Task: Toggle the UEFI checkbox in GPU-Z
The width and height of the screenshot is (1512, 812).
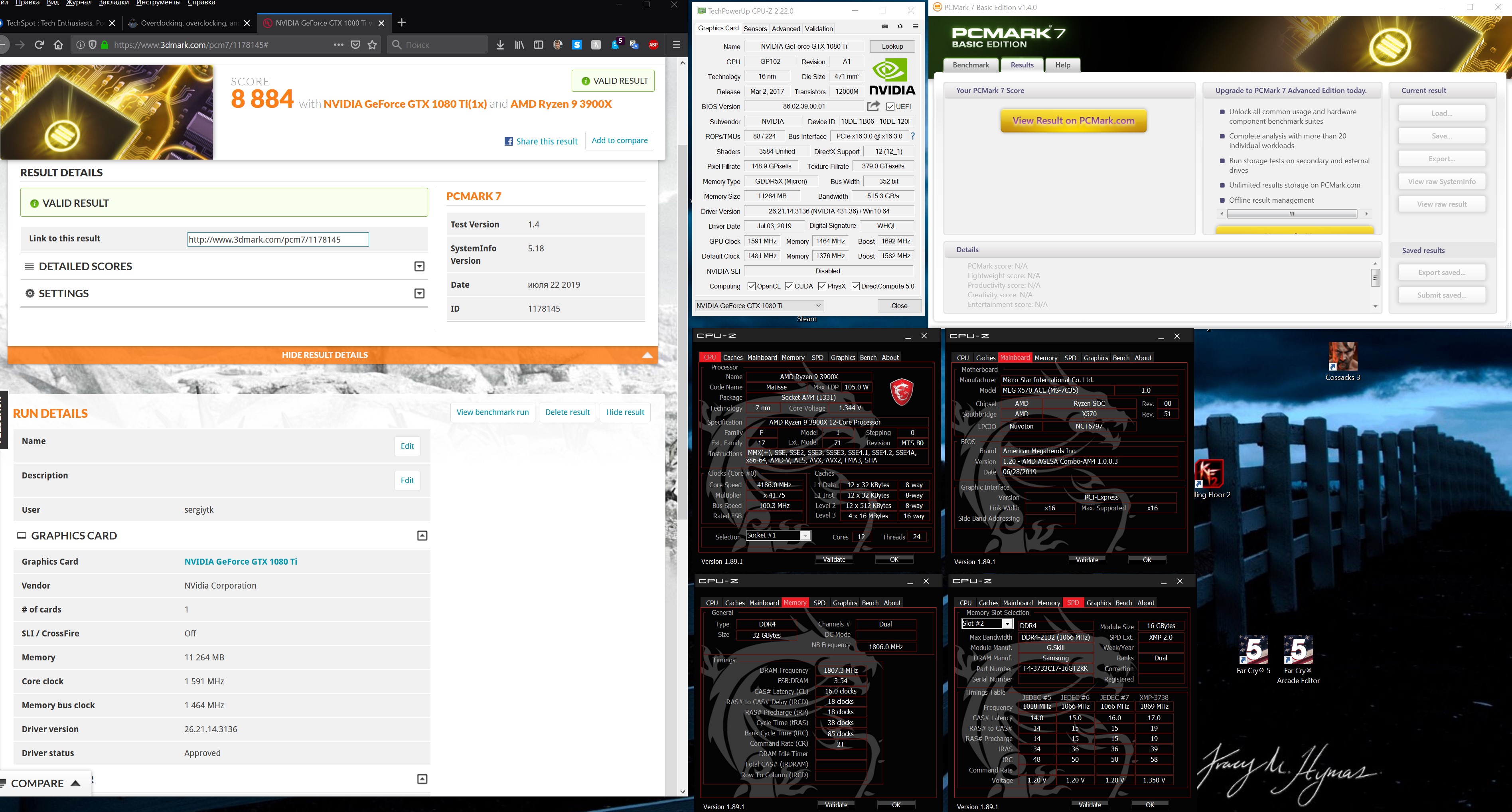Action: pos(890,106)
